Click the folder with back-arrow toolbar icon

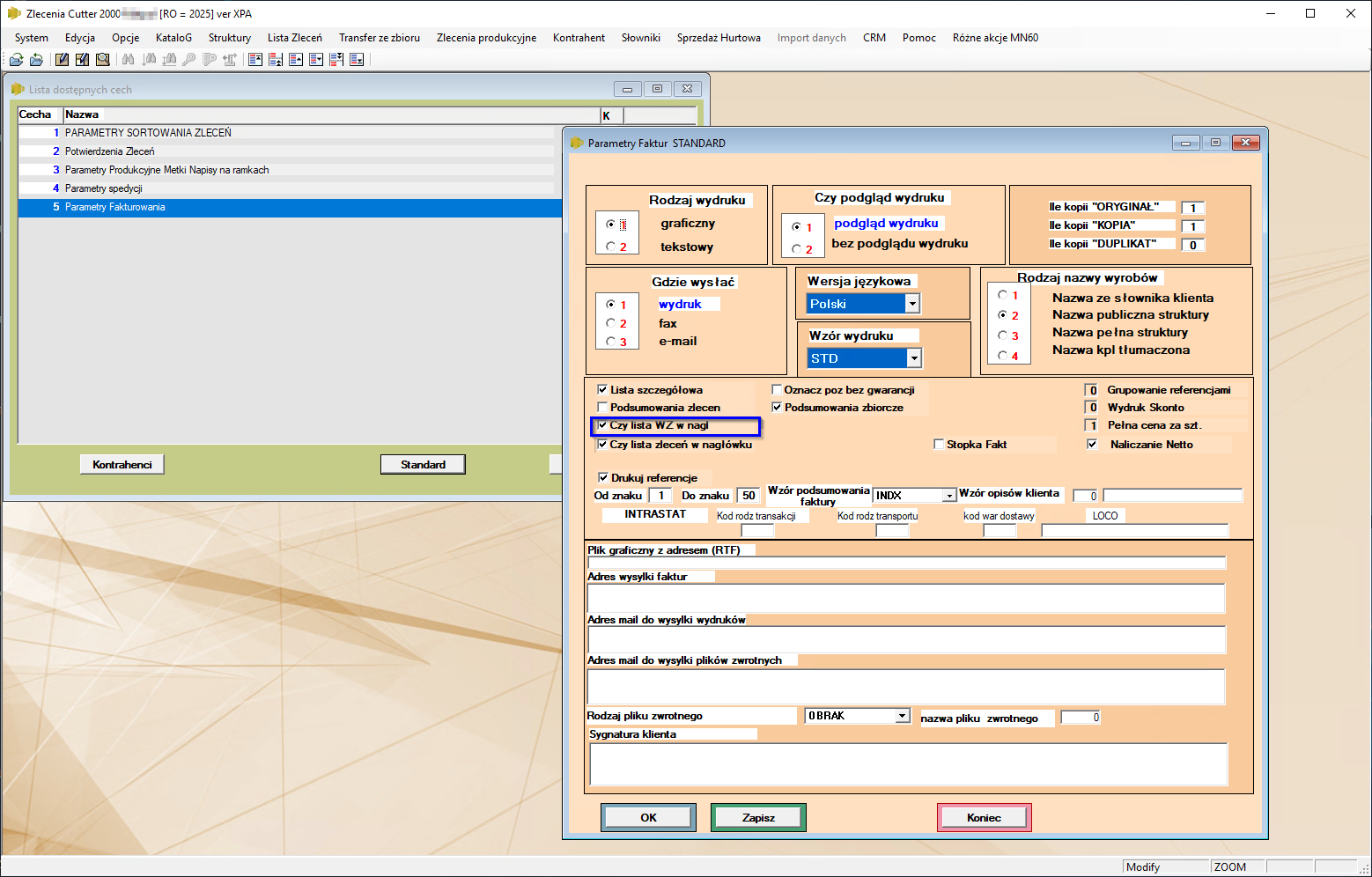[x=36, y=60]
